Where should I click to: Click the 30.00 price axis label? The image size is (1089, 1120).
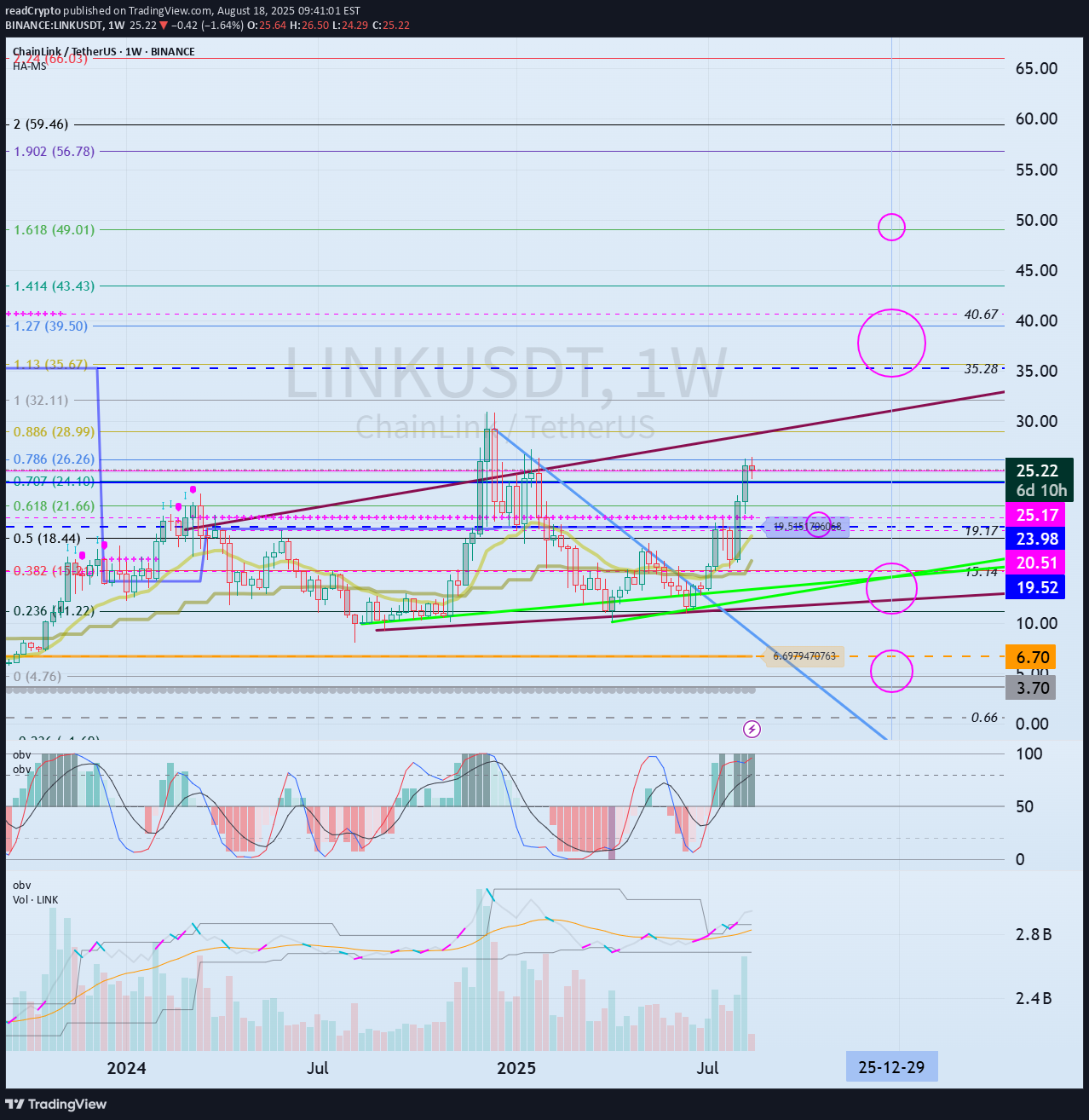1036,421
